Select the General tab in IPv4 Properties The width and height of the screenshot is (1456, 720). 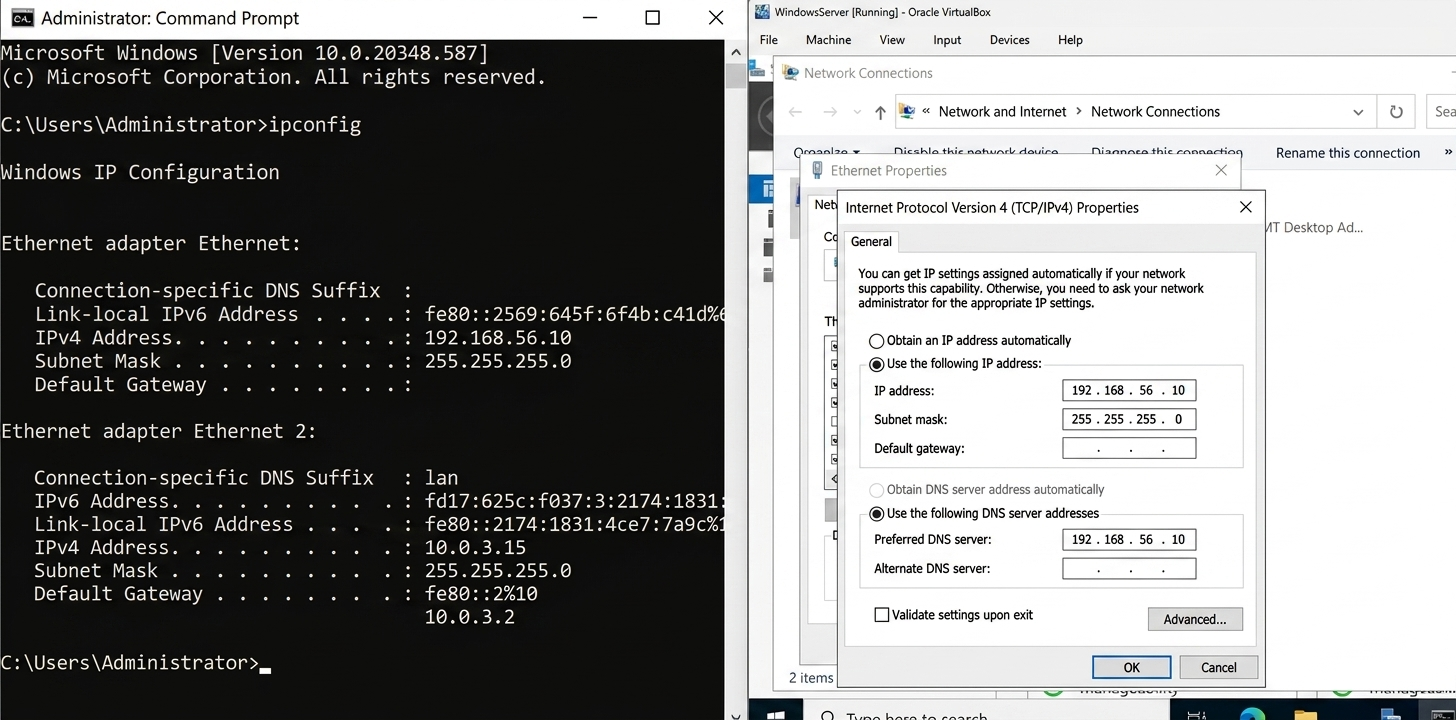871,242
